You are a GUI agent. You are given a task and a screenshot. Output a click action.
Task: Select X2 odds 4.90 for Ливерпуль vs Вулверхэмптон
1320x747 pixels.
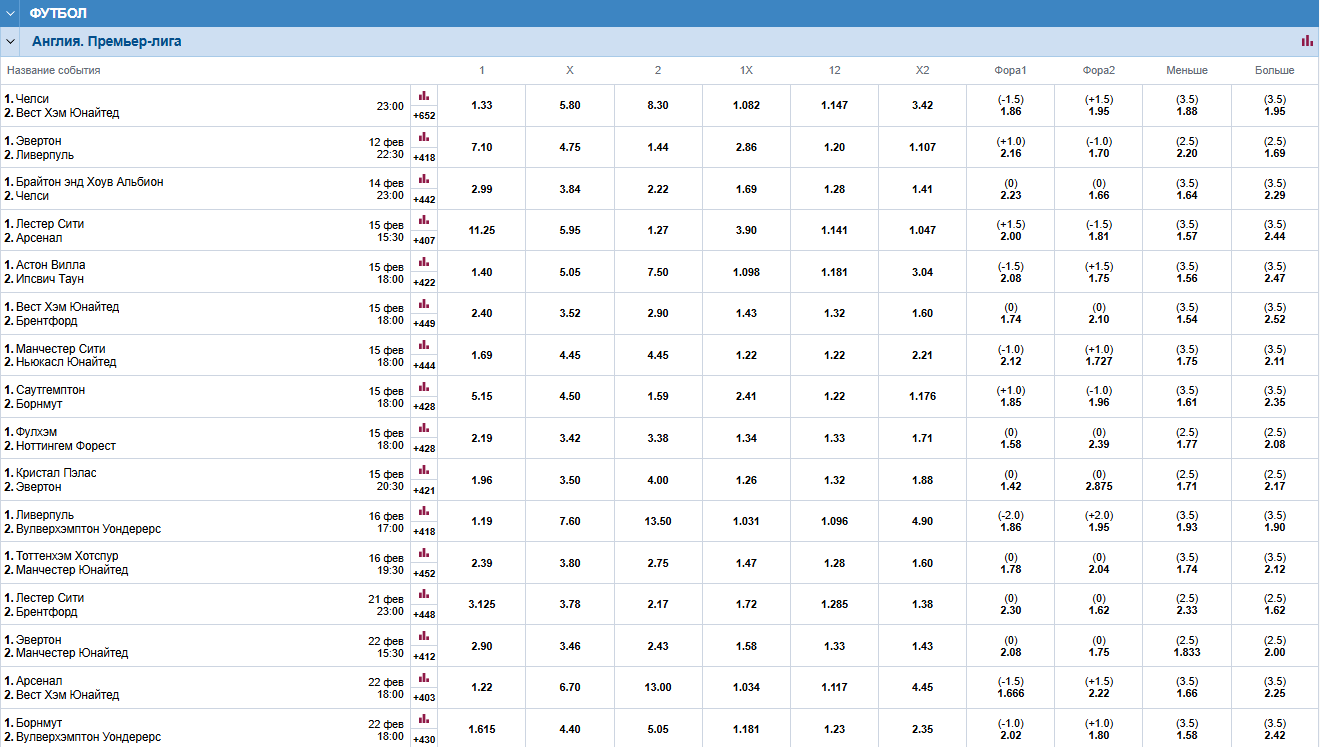tap(922, 522)
